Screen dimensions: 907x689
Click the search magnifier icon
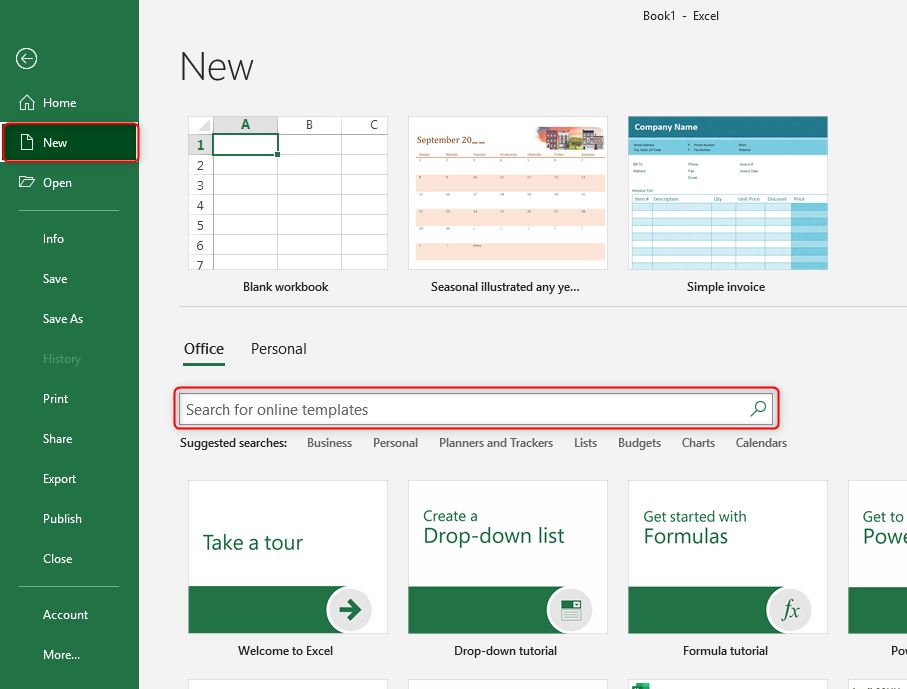click(758, 408)
